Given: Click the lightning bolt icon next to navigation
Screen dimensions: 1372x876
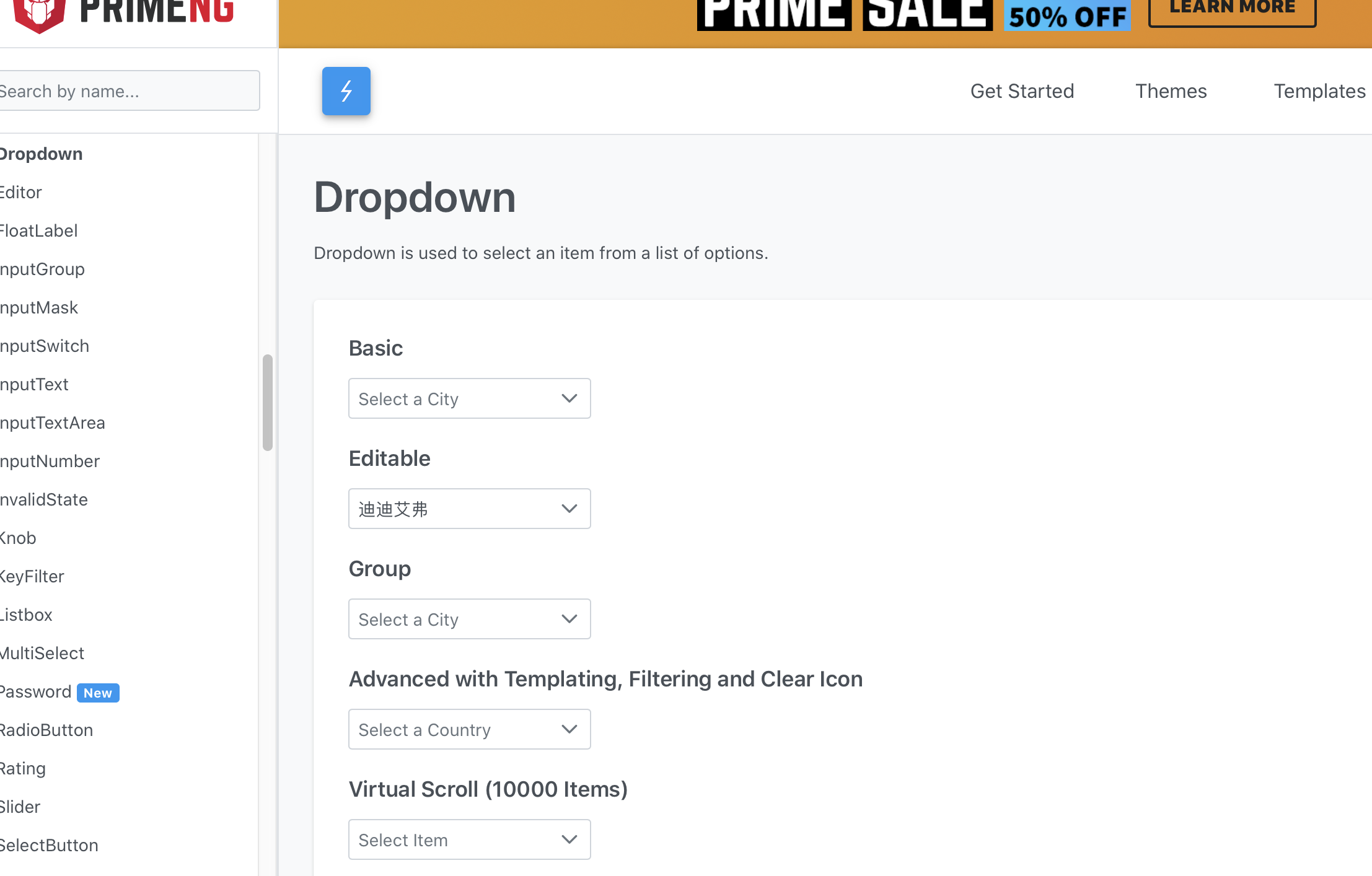Looking at the screenshot, I should 346,90.
